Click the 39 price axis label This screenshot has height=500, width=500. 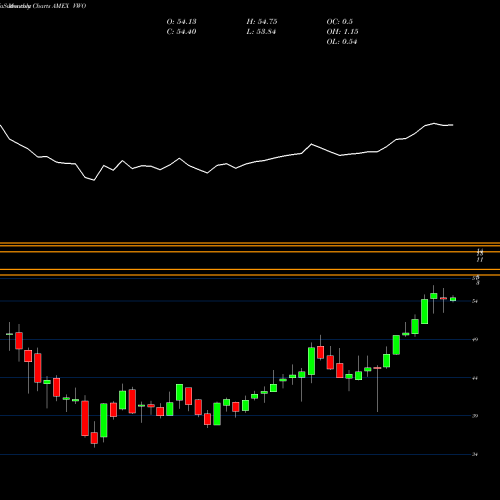[475, 416]
